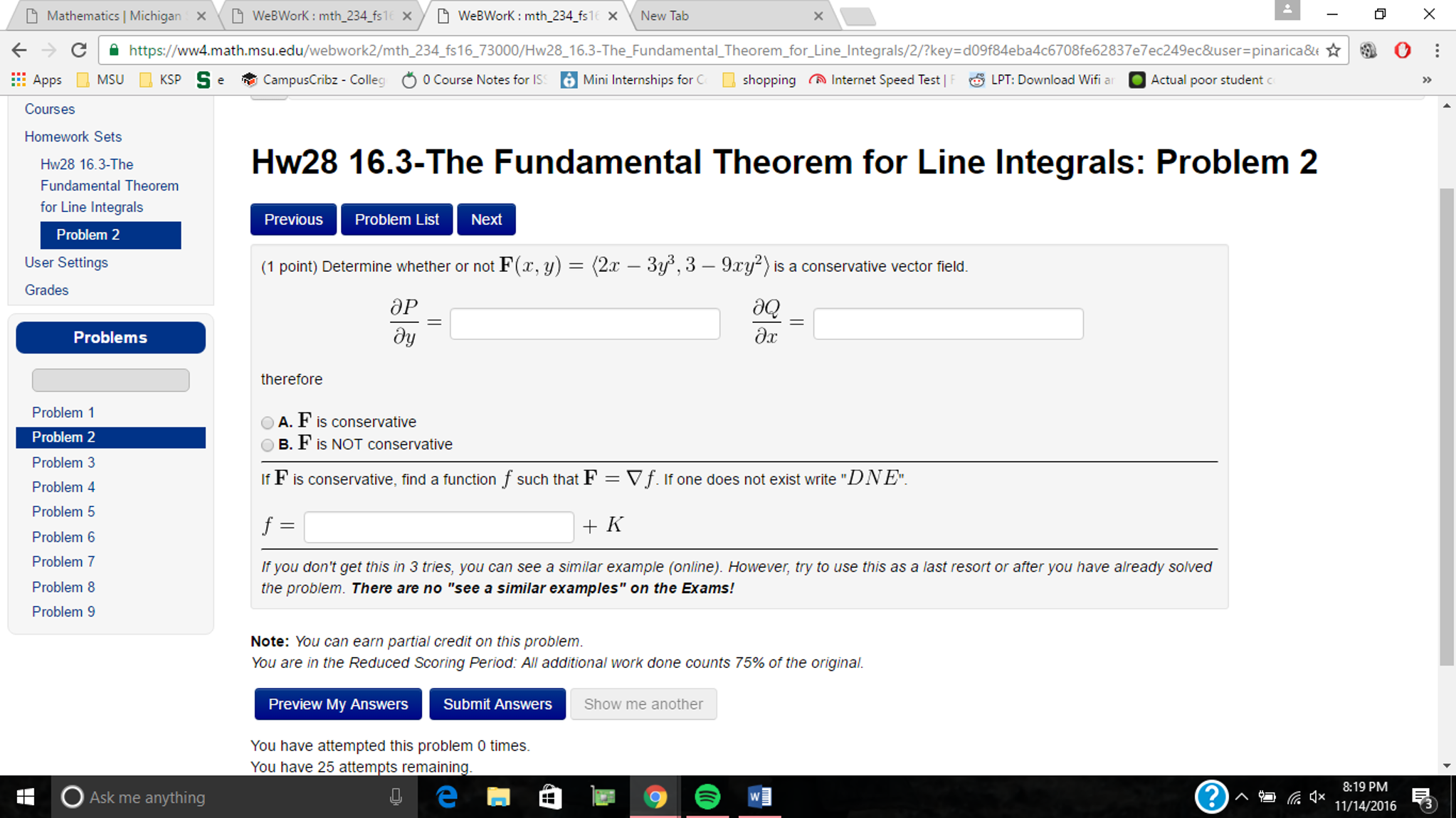1456x818 pixels.
Task: Select radio button F is NOT conservative
Action: pyautogui.click(x=265, y=445)
